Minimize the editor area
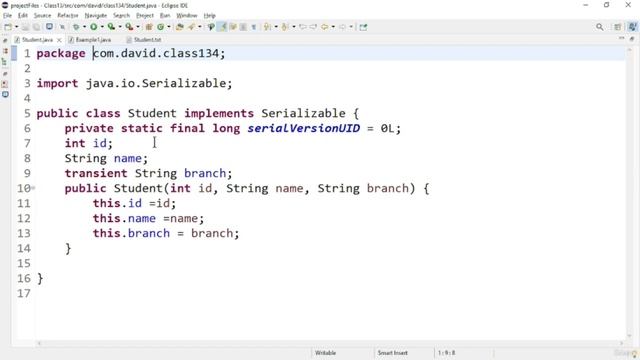Viewport: 640px width, 360px height. (621, 38)
